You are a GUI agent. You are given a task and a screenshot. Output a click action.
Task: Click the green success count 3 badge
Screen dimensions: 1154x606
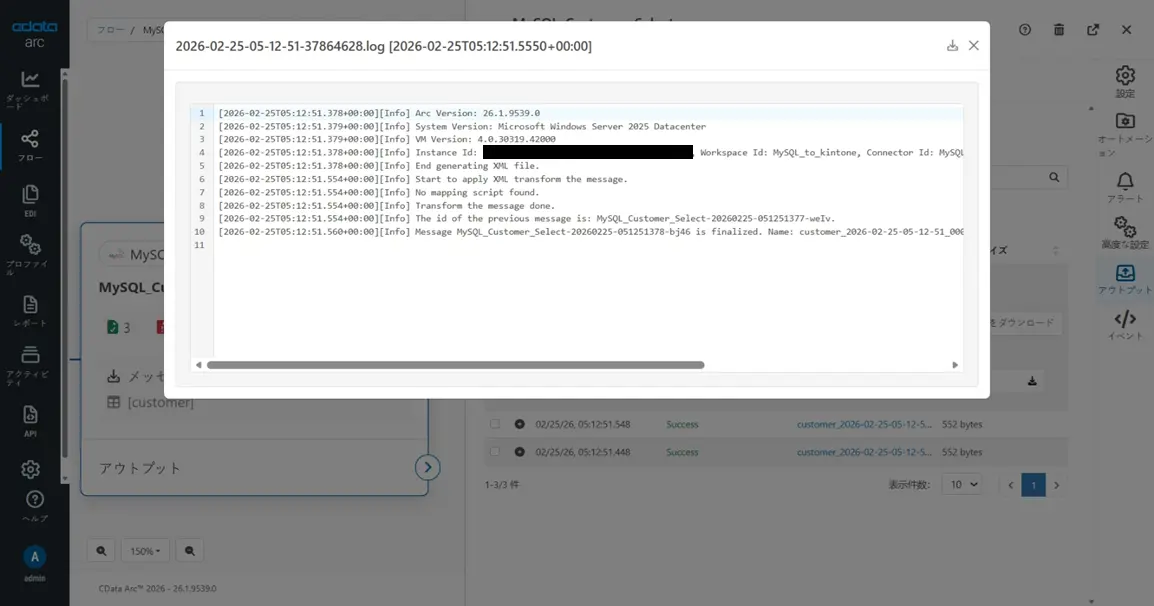pyautogui.click(x=118, y=328)
